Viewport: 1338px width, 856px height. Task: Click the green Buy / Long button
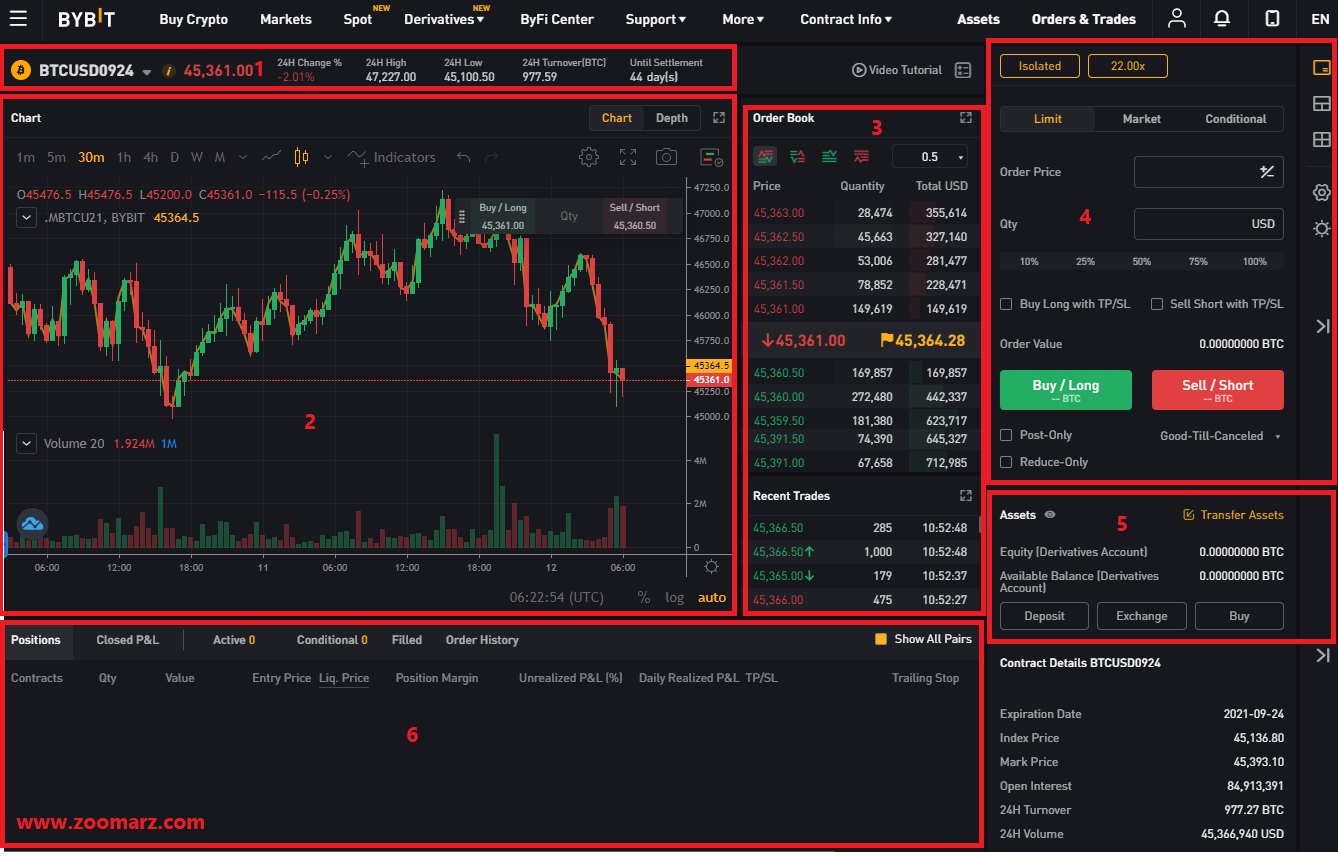coord(1066,390)
